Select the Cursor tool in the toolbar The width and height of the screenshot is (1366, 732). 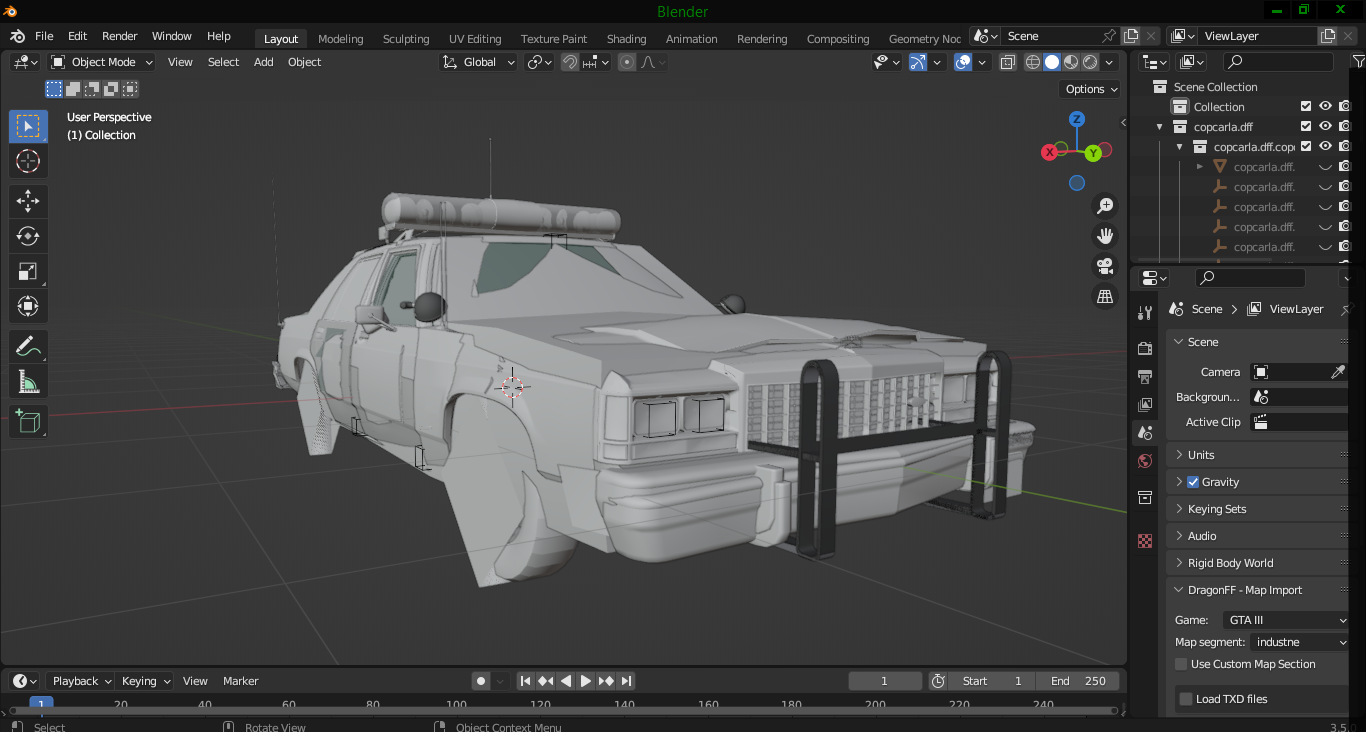tap(28, 161)
